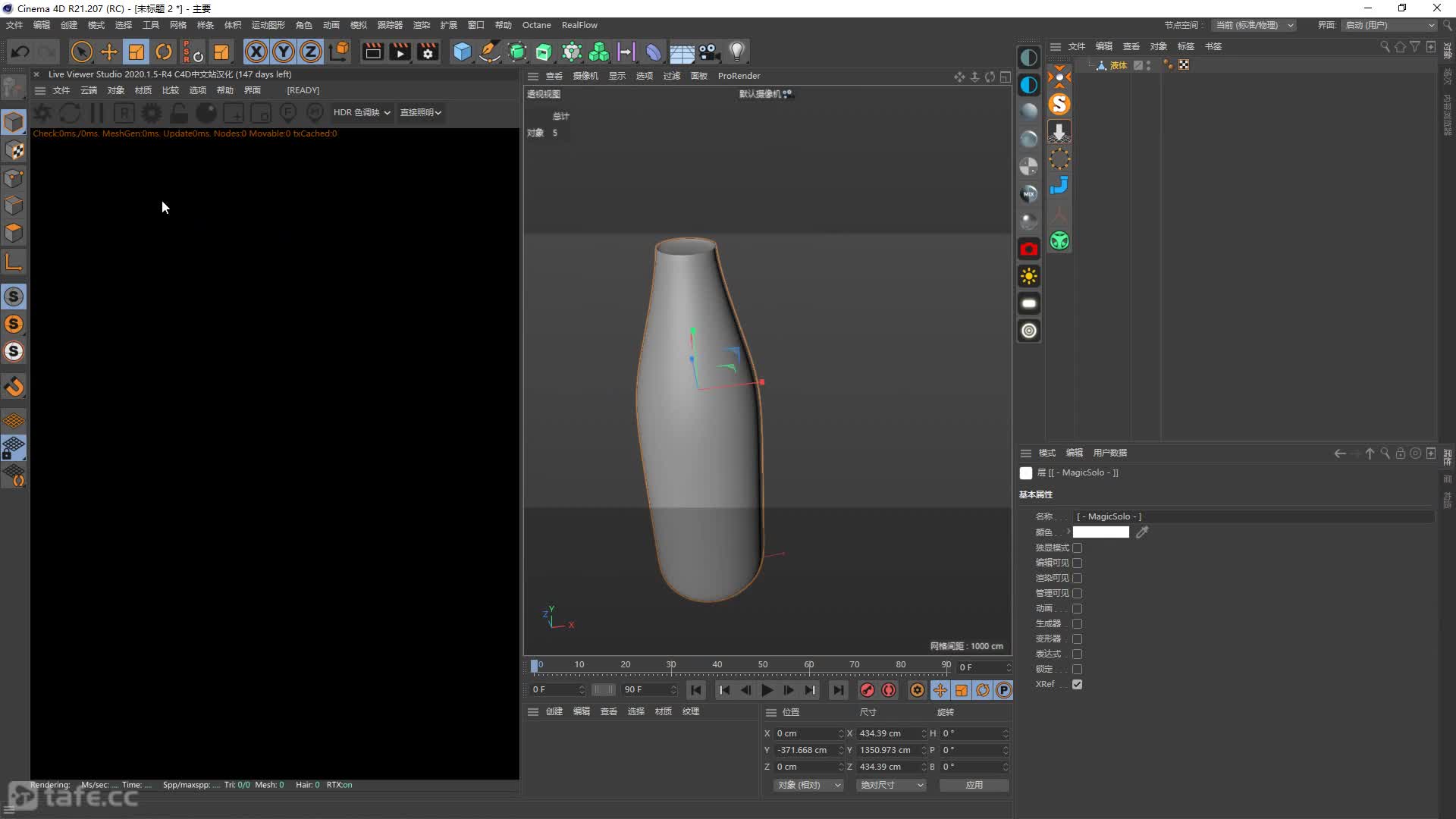This screenshot has height=819, width=1456.
Task: Select the Live Selection tool
Action: (81, 52)
